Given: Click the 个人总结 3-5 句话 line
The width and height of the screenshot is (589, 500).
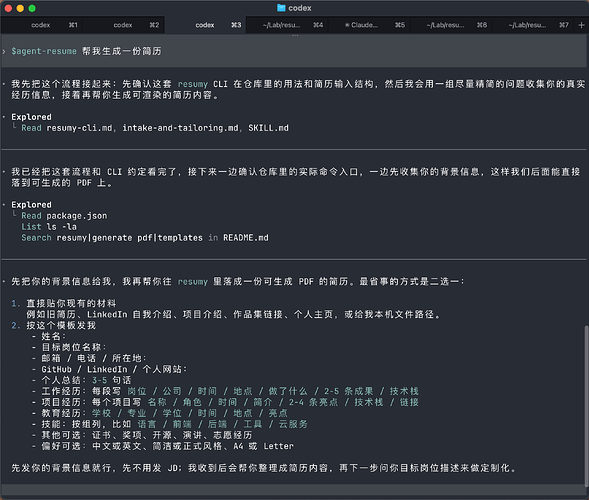Looking at the screenshot, I should tap(82, 380).
